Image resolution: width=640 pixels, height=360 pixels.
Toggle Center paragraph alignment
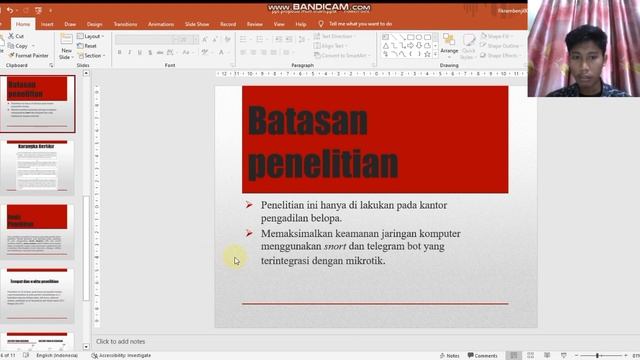click(253, 53)
